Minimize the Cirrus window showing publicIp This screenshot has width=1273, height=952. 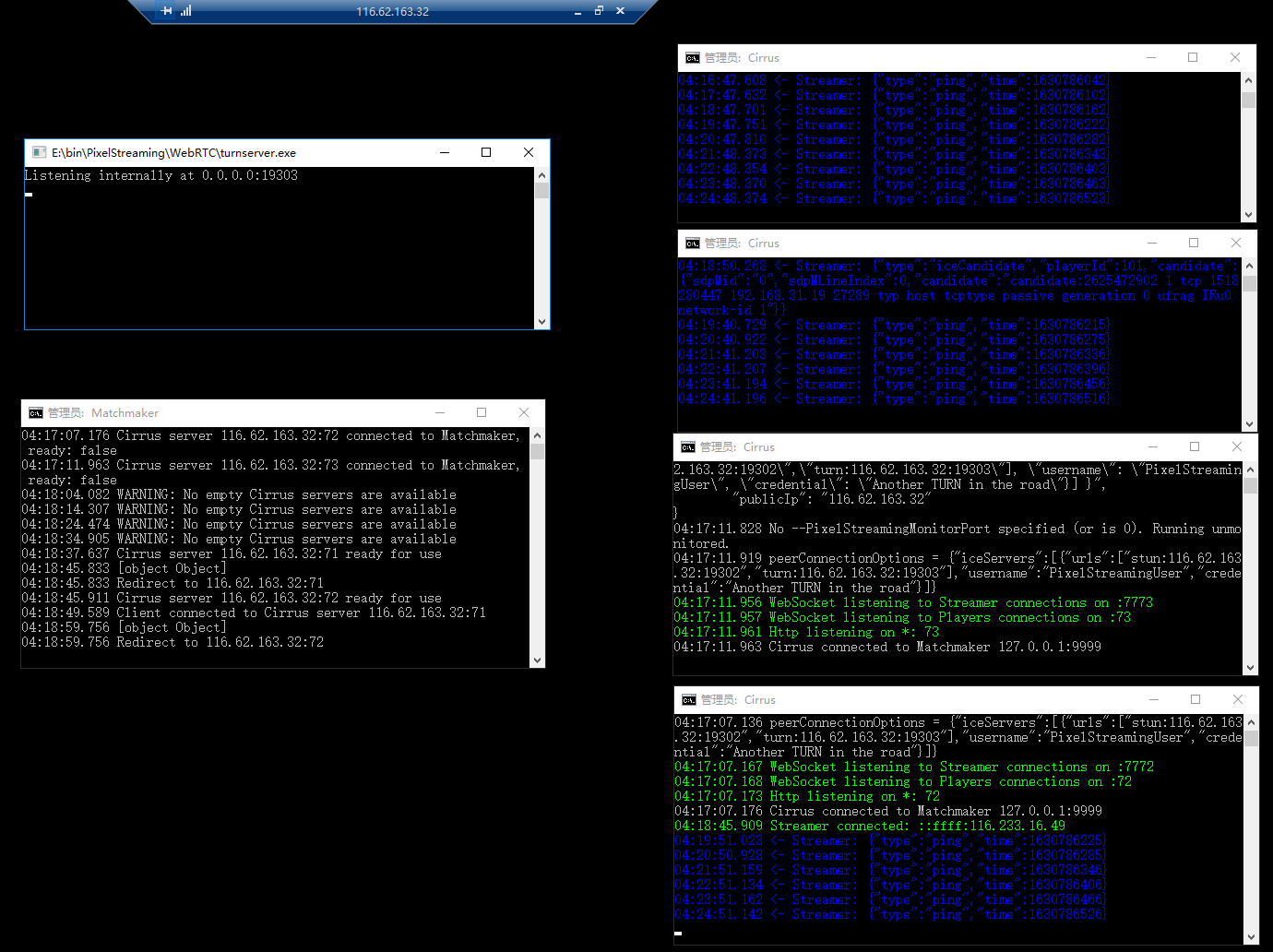click(x=1153, y=446)
